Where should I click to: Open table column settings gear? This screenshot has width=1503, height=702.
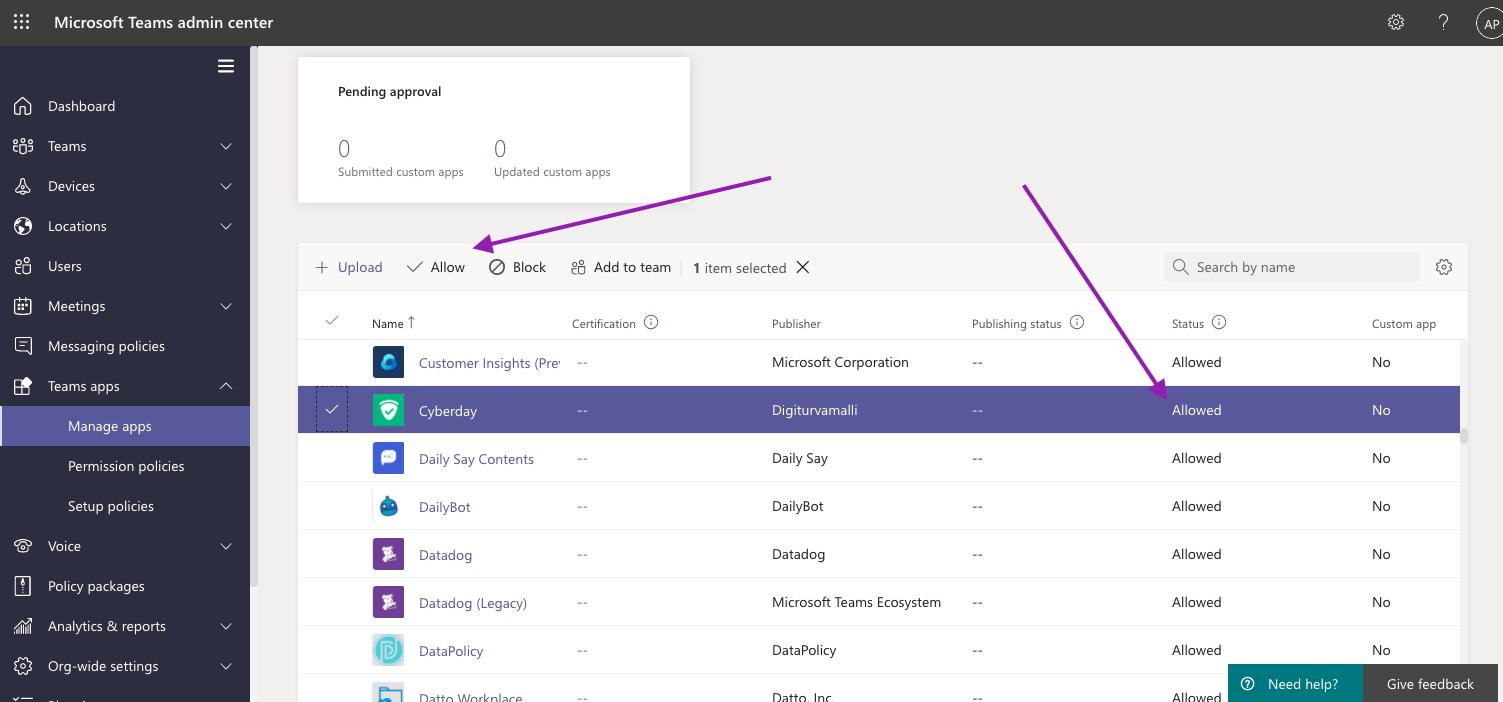pos(1443,267)
